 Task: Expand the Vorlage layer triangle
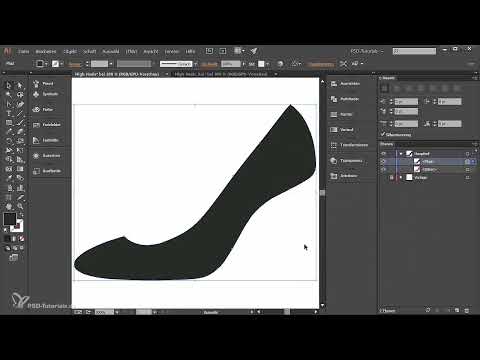tap(401, 178)
